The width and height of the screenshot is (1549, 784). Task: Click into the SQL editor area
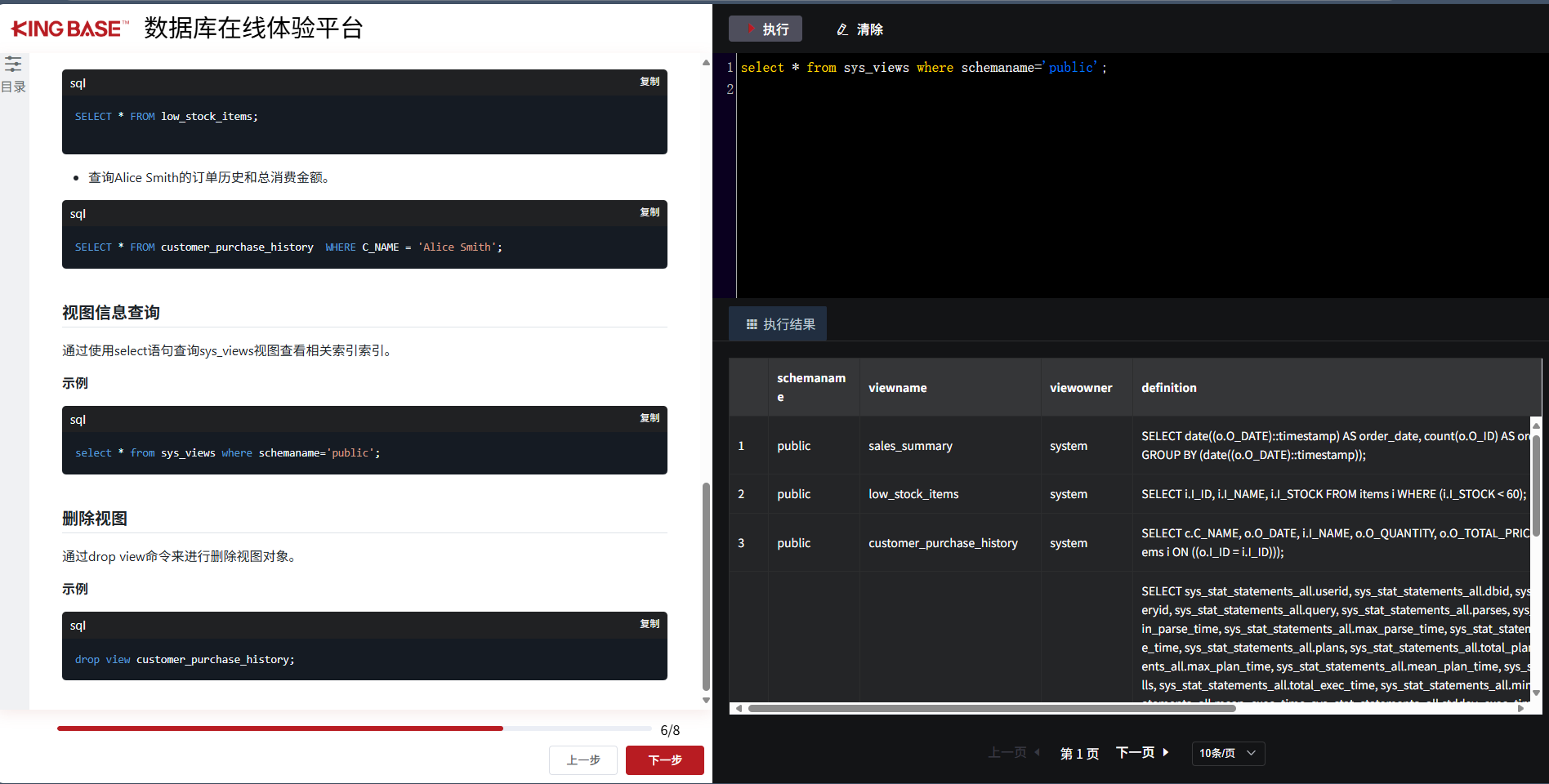click(1142, 176)
